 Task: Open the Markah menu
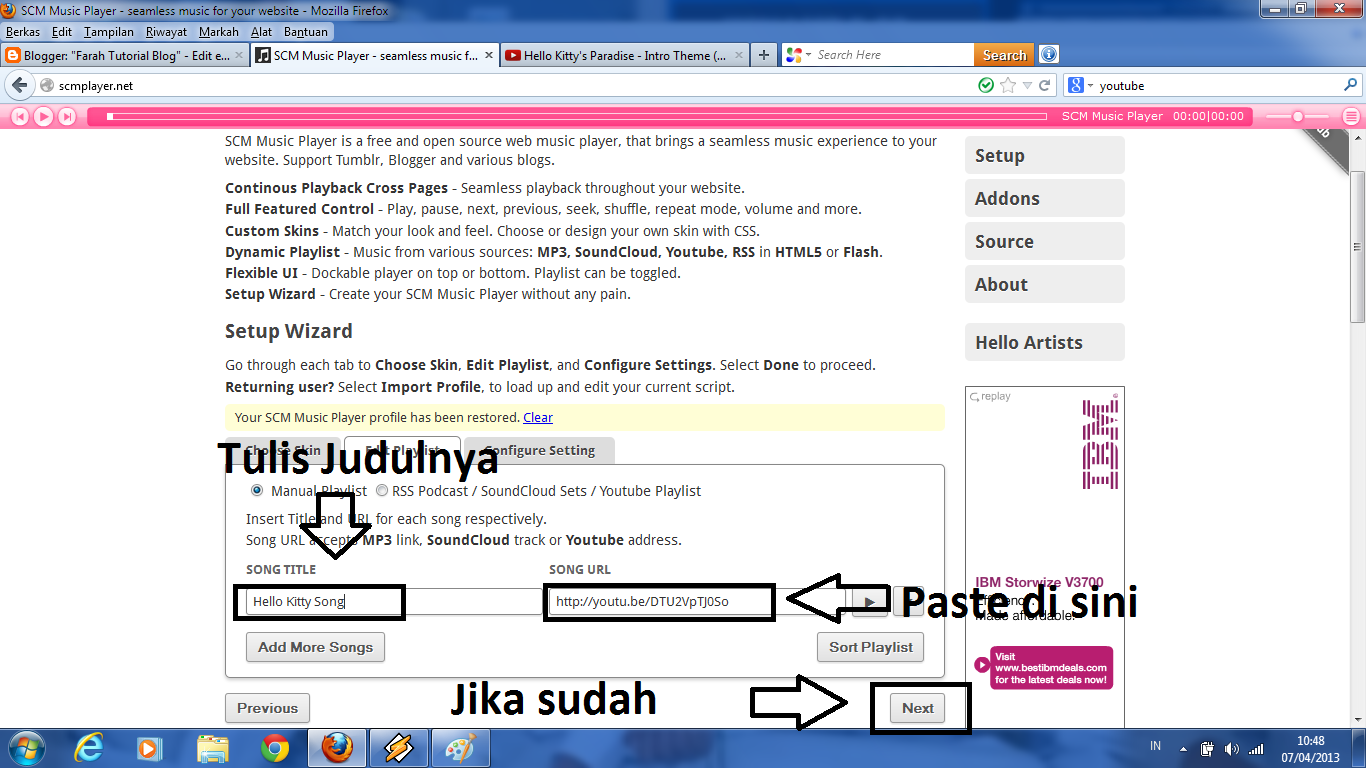point(218,32)
